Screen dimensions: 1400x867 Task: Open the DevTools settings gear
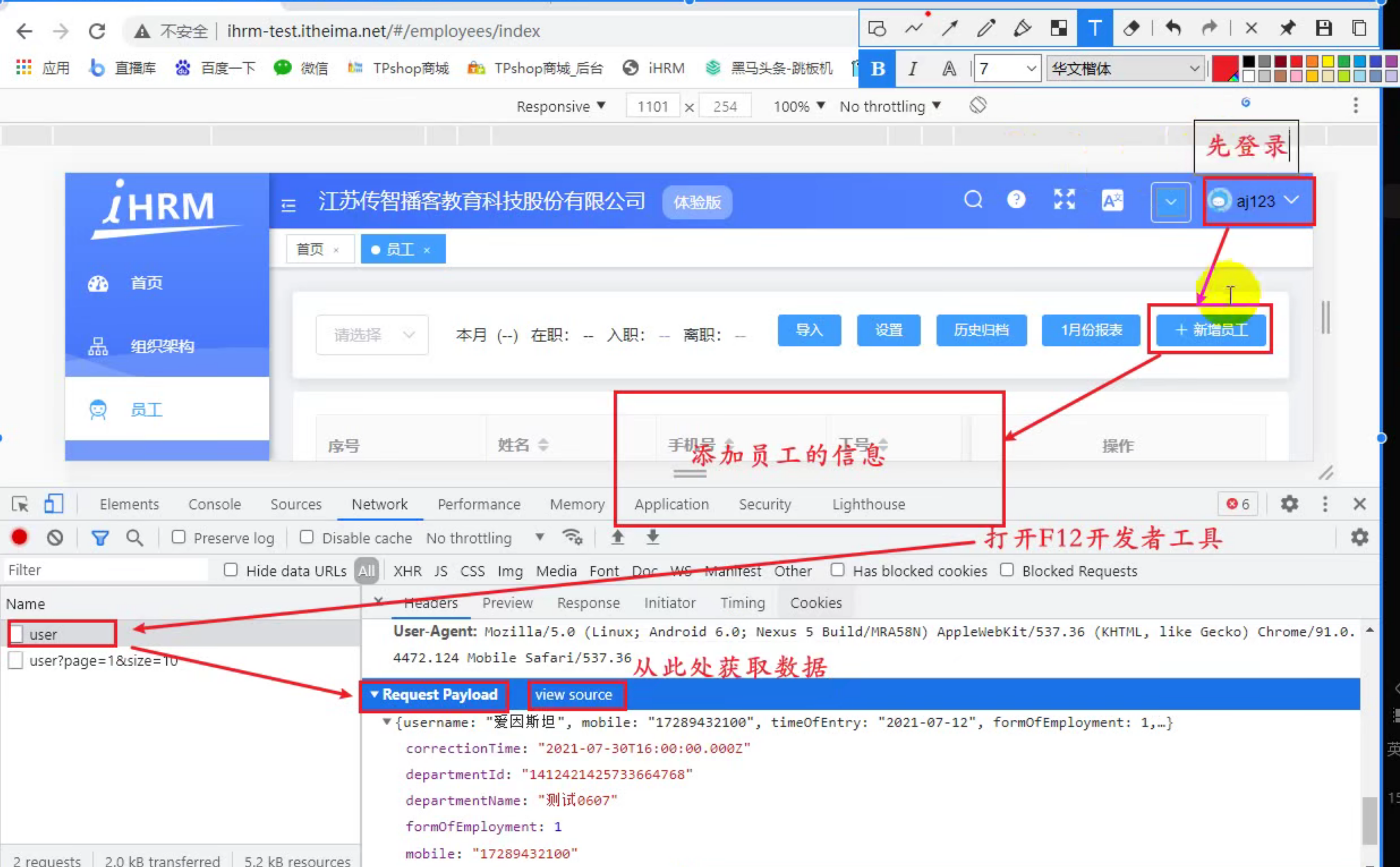coord(1289,504)
